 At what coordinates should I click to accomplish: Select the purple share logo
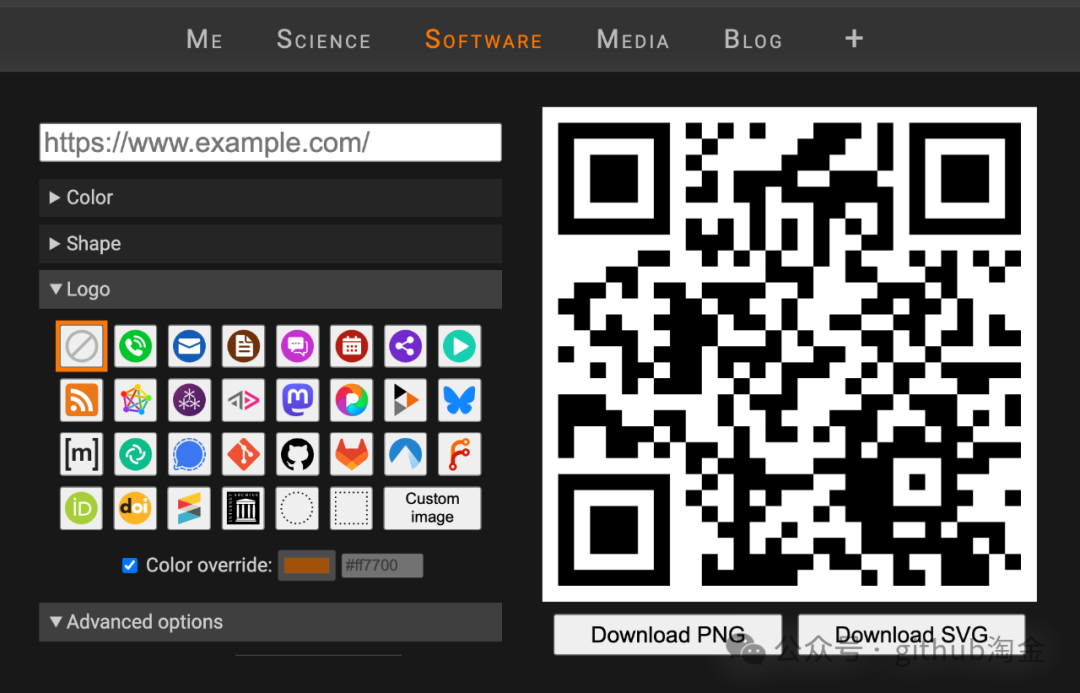pyautogui.click(x=406, y=346)
